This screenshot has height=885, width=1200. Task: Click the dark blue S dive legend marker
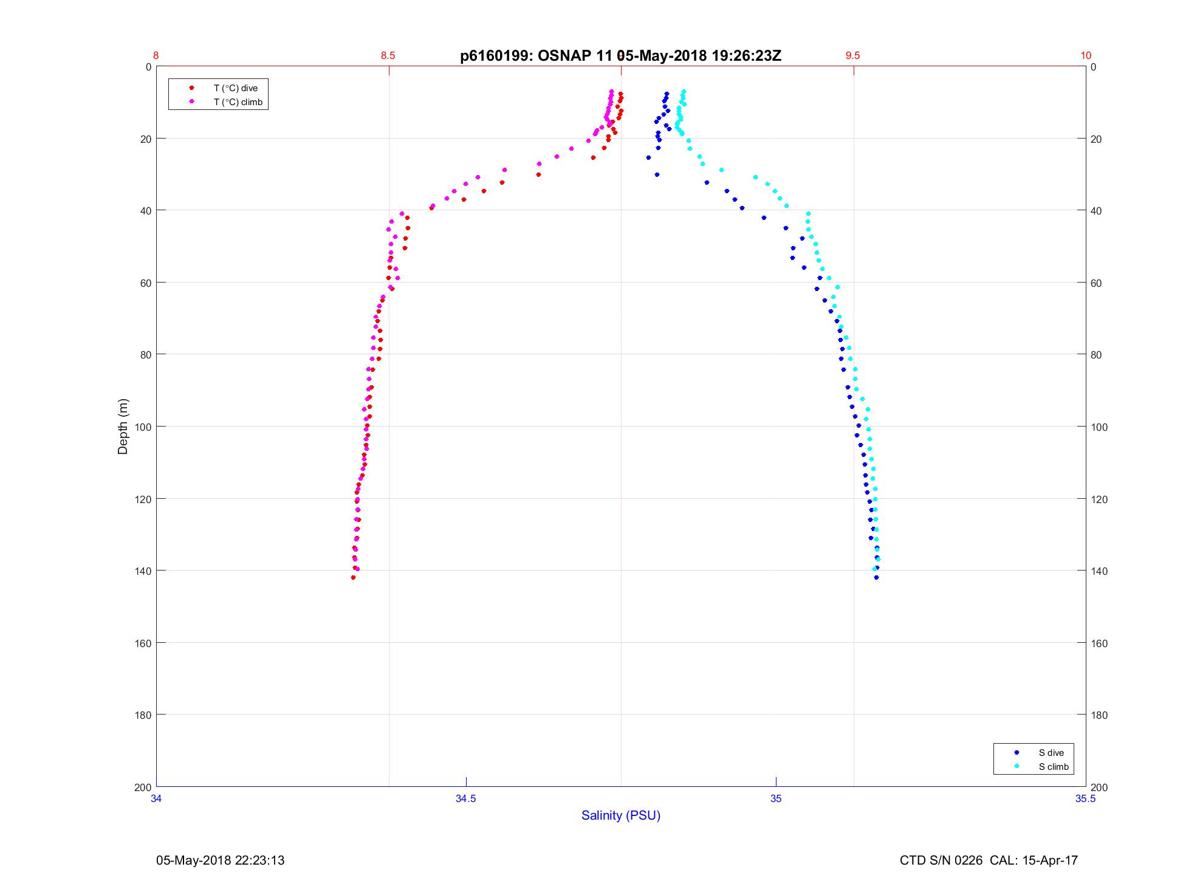[1017, 752]
